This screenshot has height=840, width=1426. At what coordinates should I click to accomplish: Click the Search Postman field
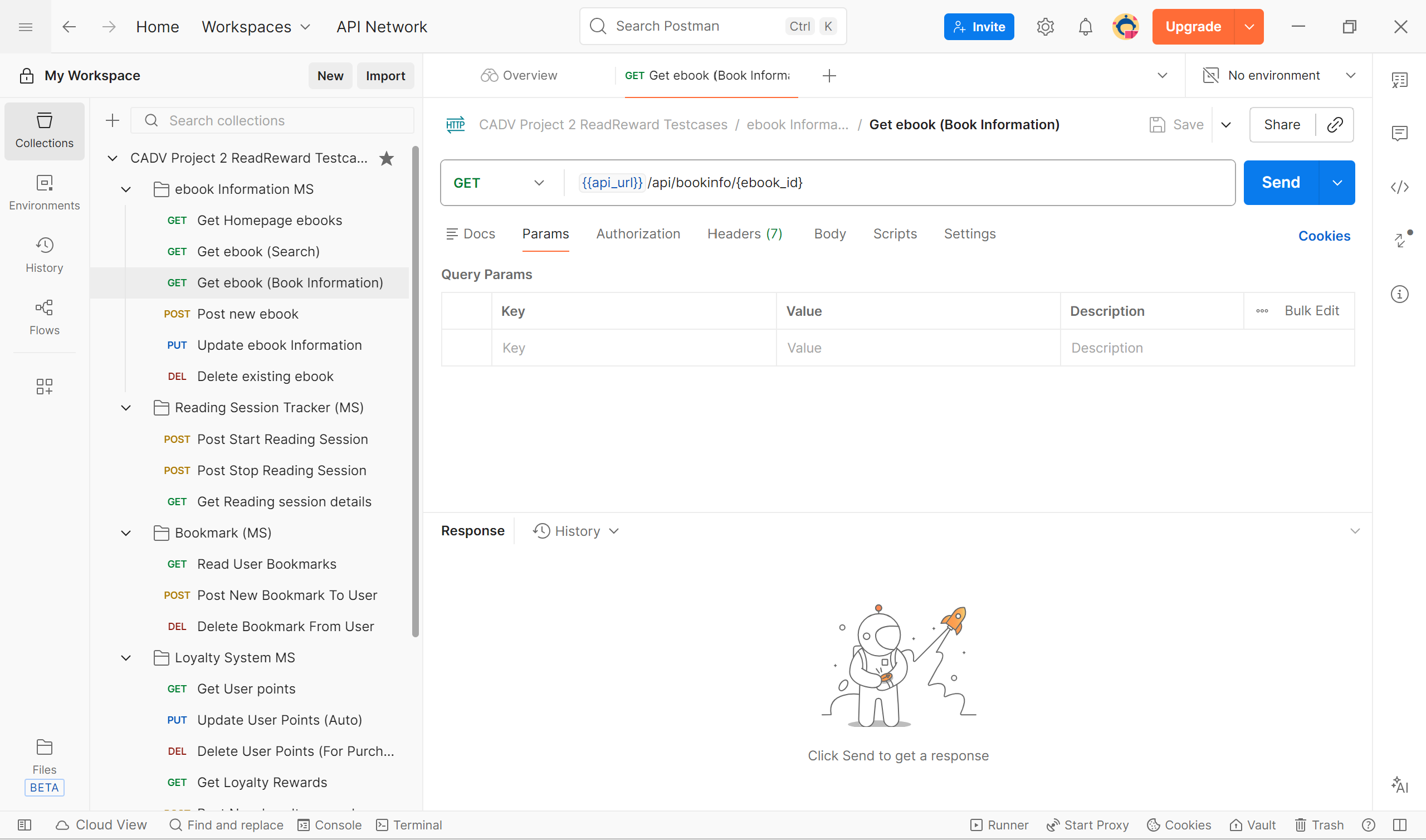point(712,27)
